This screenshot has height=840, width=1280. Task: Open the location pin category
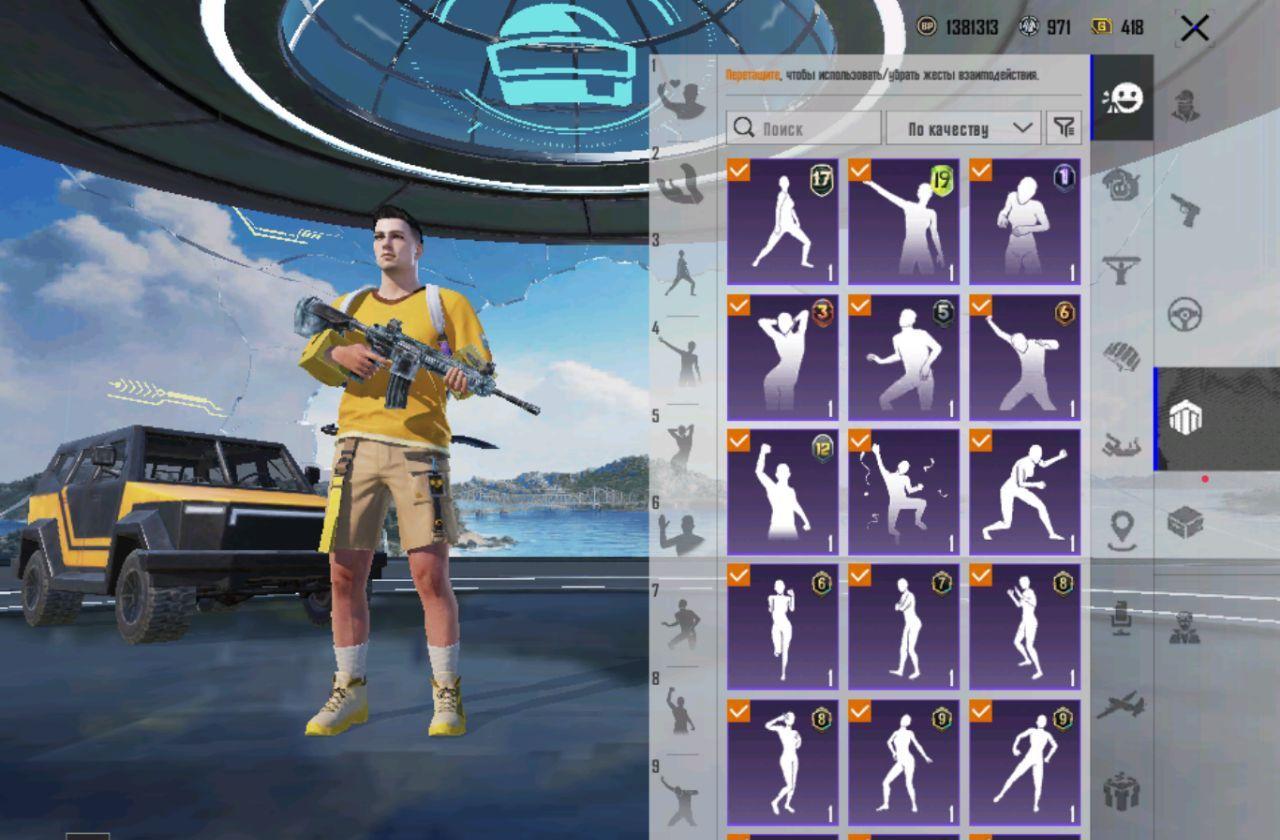pos(1122,530)
